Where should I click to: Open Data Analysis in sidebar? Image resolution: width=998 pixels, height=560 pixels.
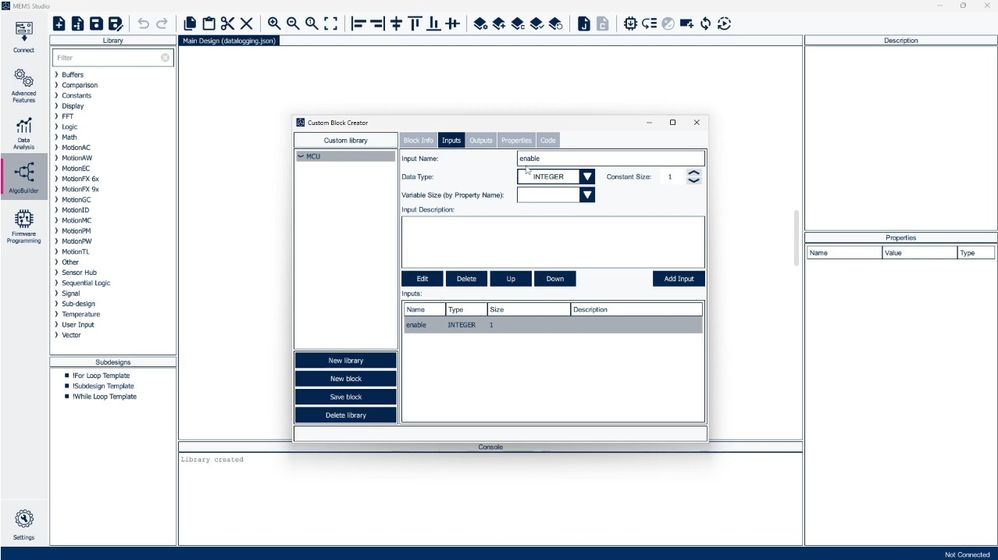point(24,134)
